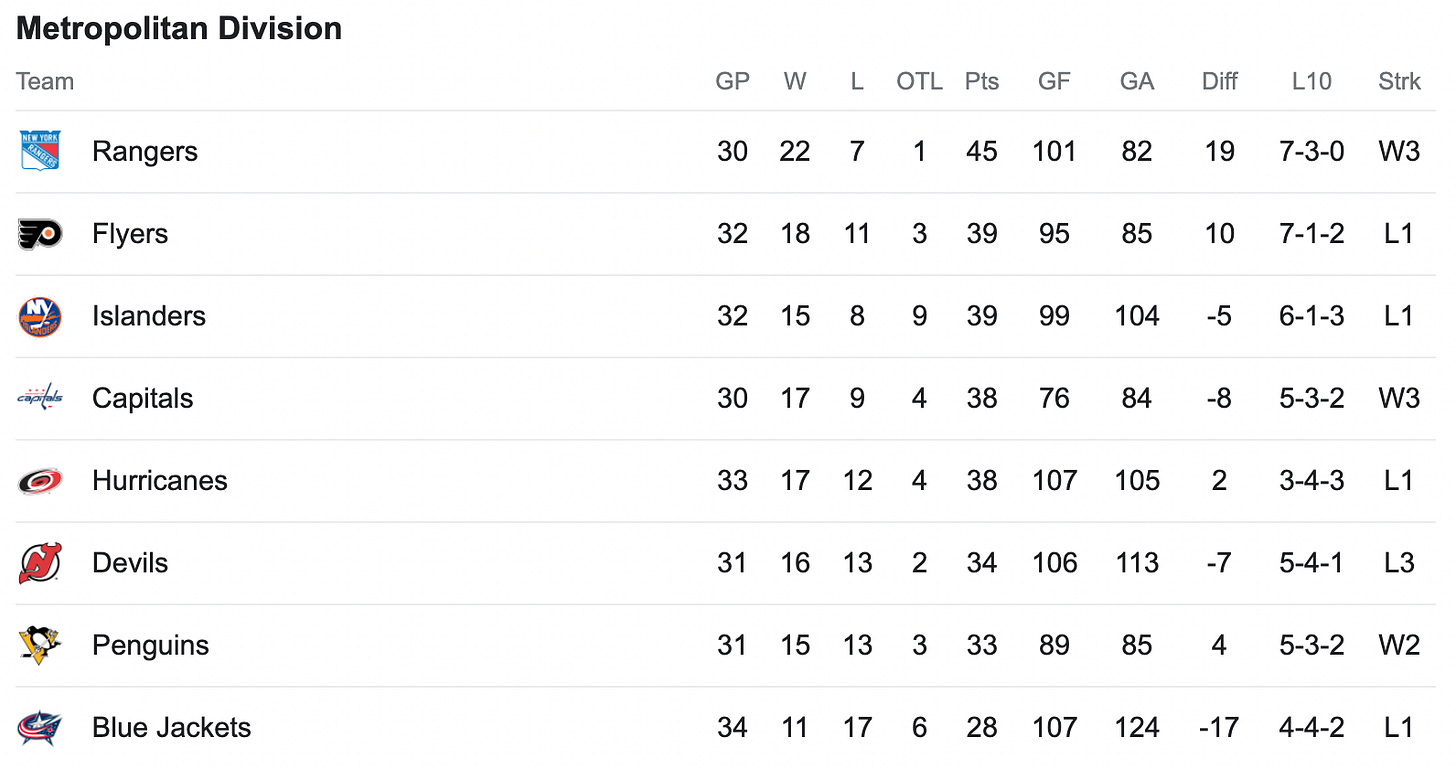Click the L10 column header
The width and height of the screenshot is (1456, 768).
pyautogui.click(x=1311, y=82)
